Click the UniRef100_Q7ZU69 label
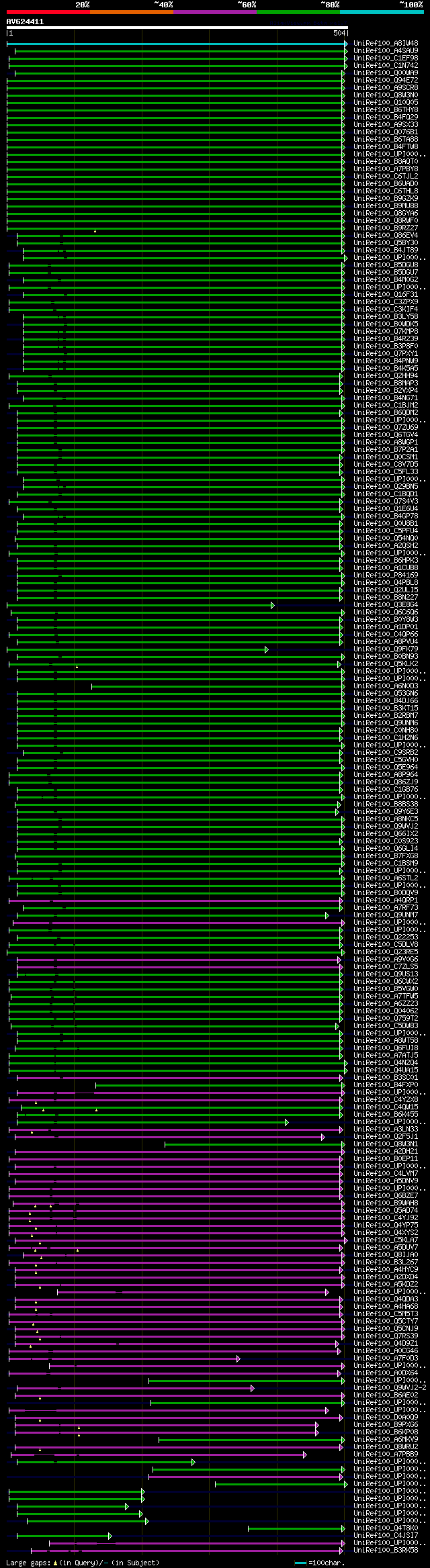 386,428
